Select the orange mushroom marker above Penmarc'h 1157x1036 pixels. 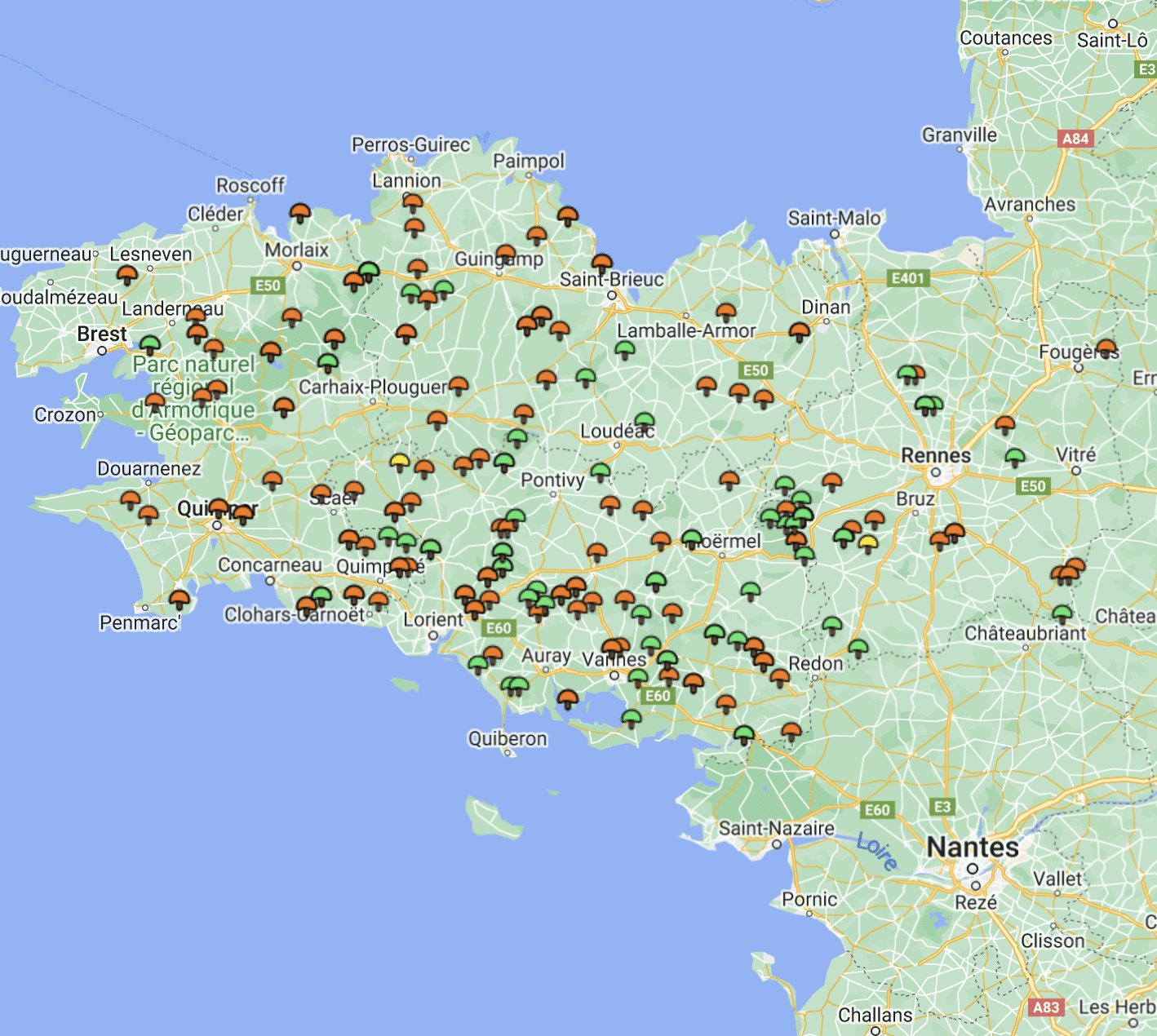(180, 600)
